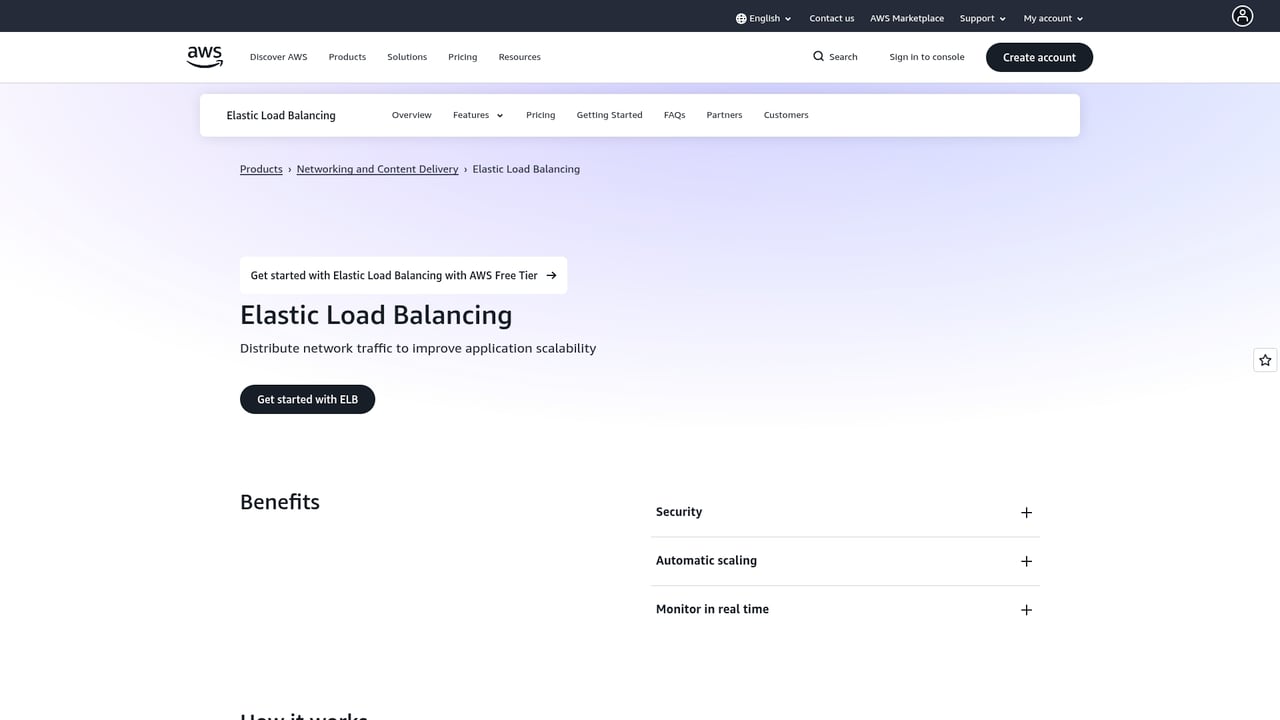Expand the Security benefit with its plus icon
Viewport: 1280px width, 720px height.
click(1026, 512)
